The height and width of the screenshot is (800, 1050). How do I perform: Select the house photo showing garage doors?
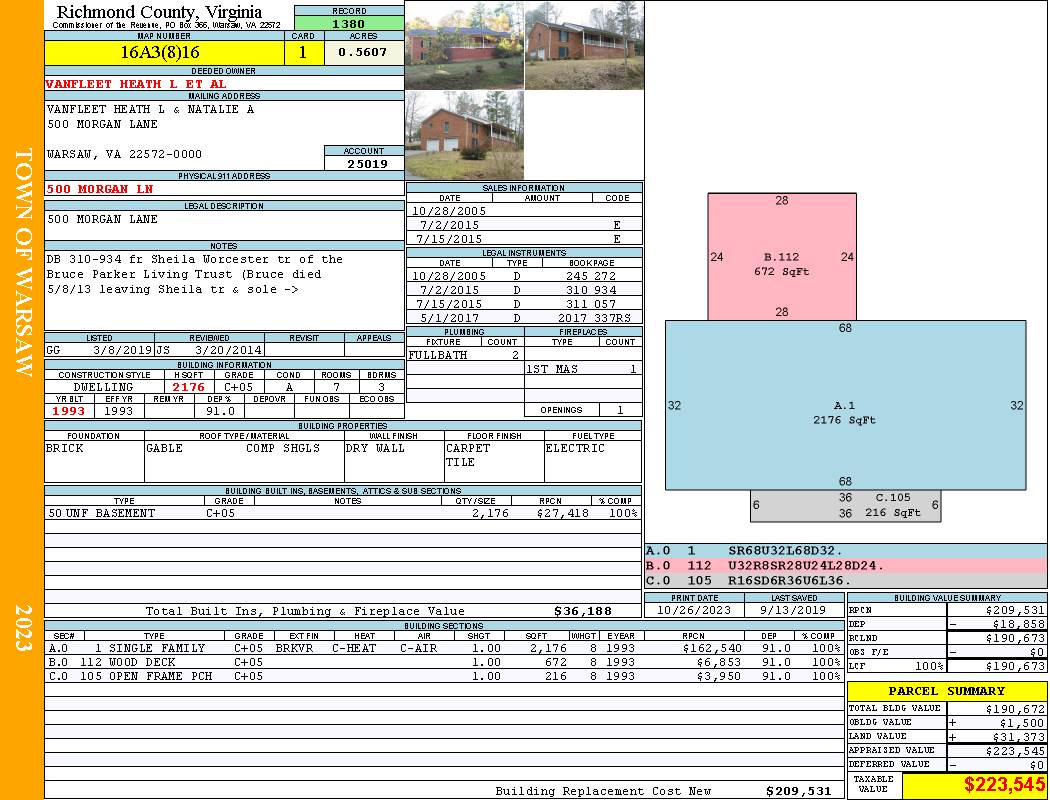[x=464, y=135]
